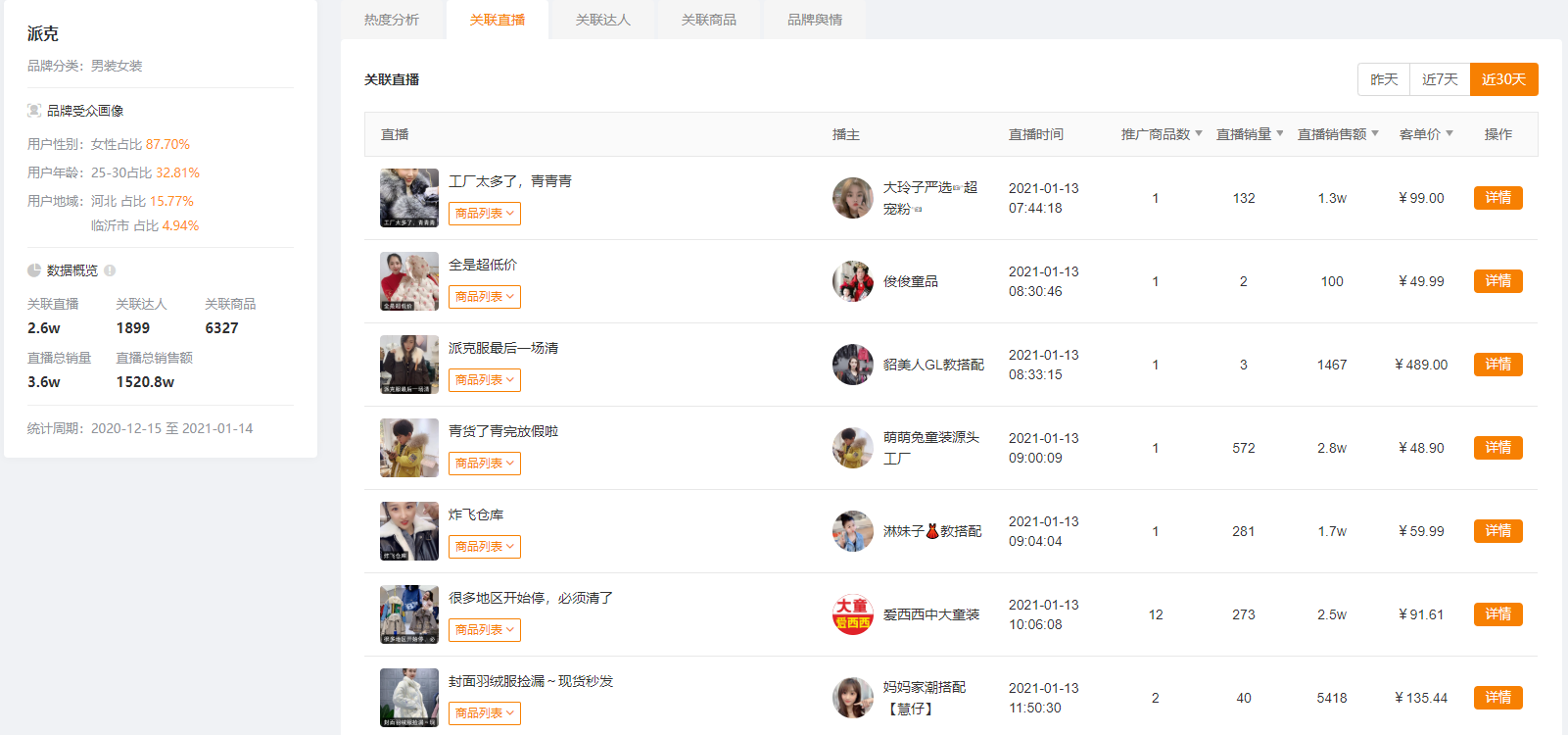Select the 近30天 time range
The width and height of the screenshot is (1568, 735).
coord(1503,79)
